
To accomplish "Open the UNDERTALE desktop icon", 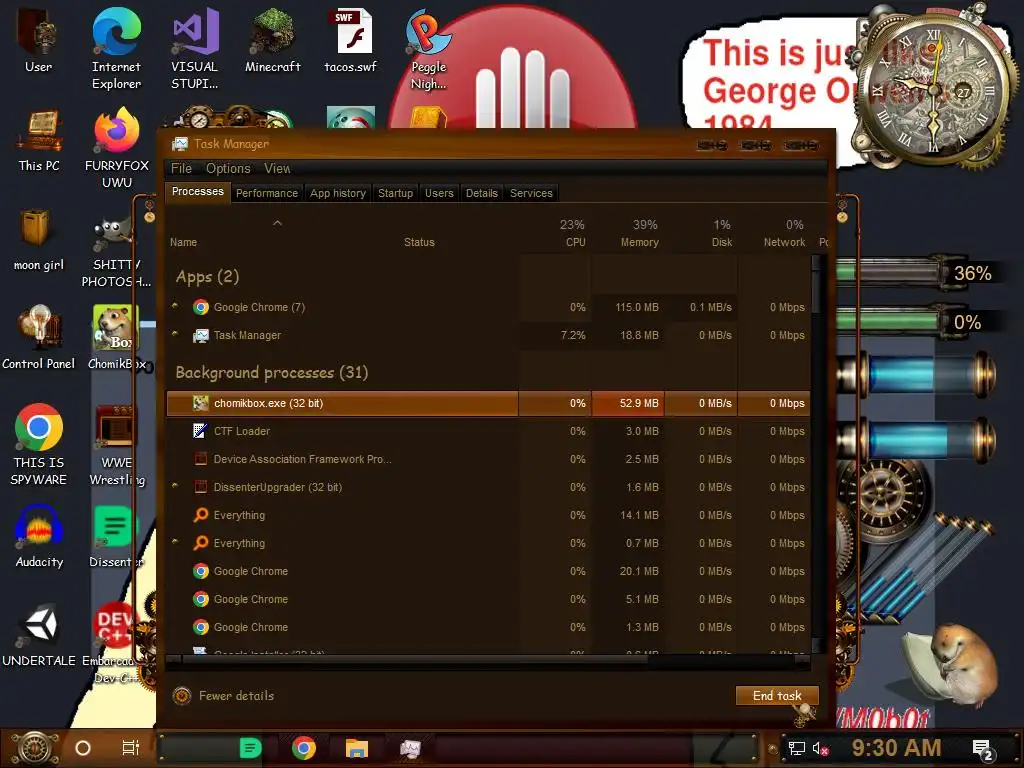I will (39, 635).
